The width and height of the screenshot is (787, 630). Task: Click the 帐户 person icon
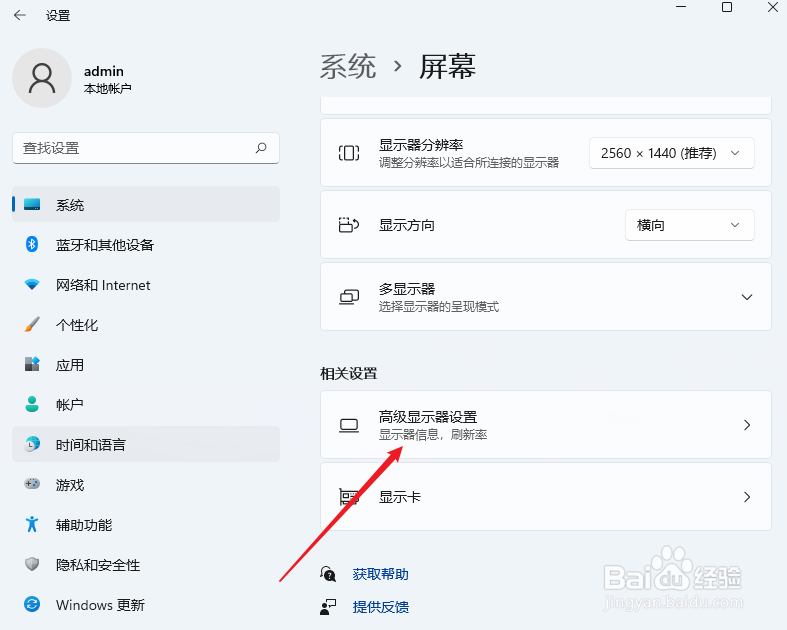click(x=32, y=404)
